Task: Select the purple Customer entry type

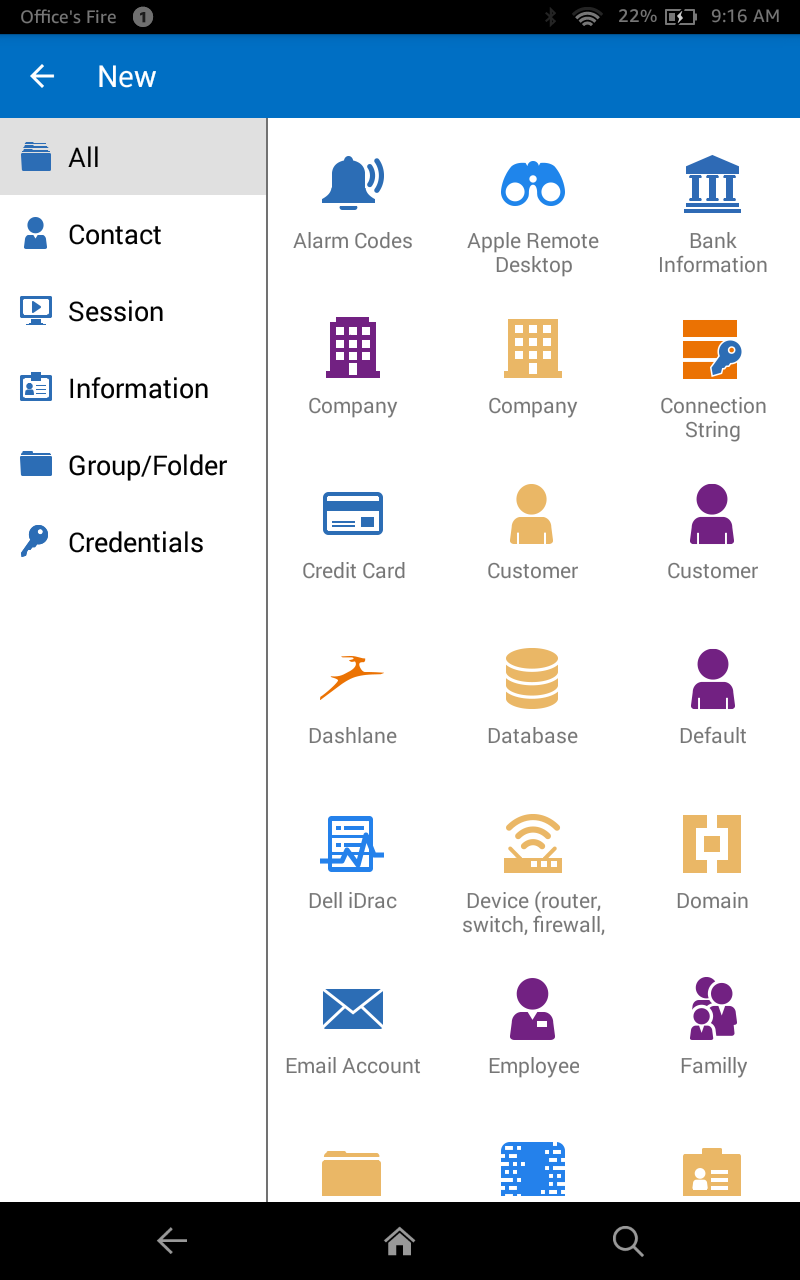Action: (712, 530)
